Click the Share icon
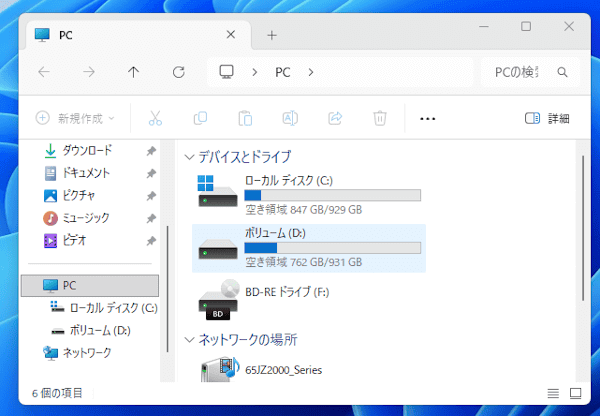This screenshot has height=416, width=600. pyautogui.click(x=335, y=118)
